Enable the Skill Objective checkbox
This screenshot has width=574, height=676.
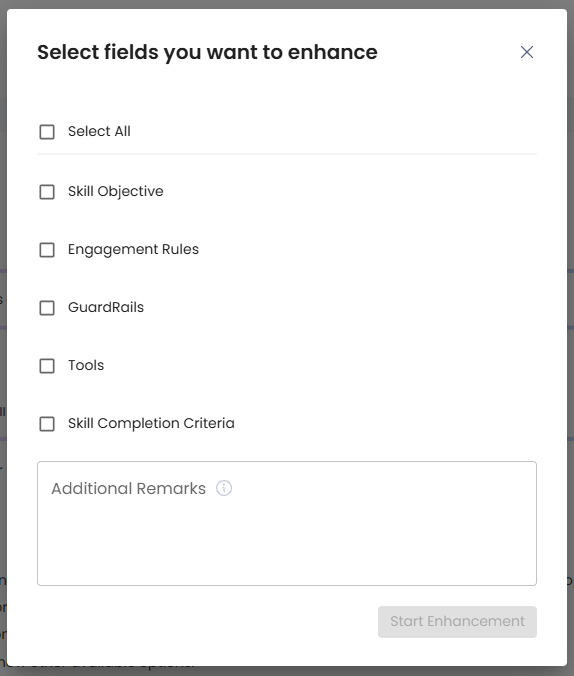(47, 192)
